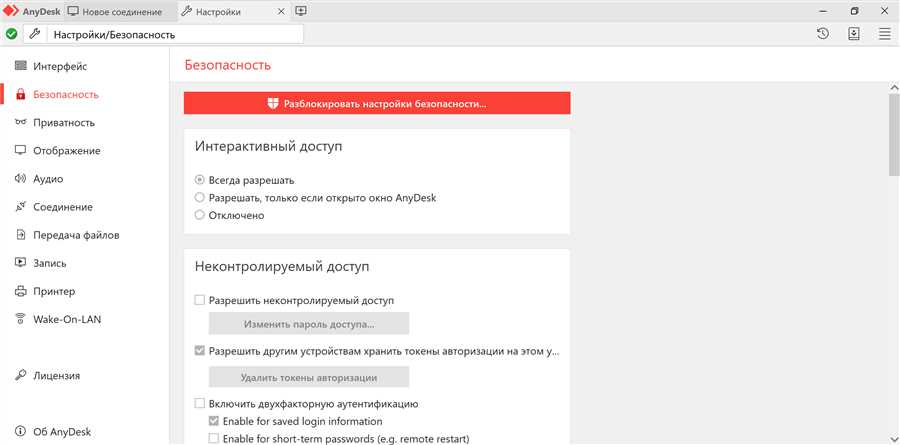Enable Разрешить неконтролируемый доступ checkbox
Image resolution: width=900 pixels, height=445 pixels.
(200, 300)
